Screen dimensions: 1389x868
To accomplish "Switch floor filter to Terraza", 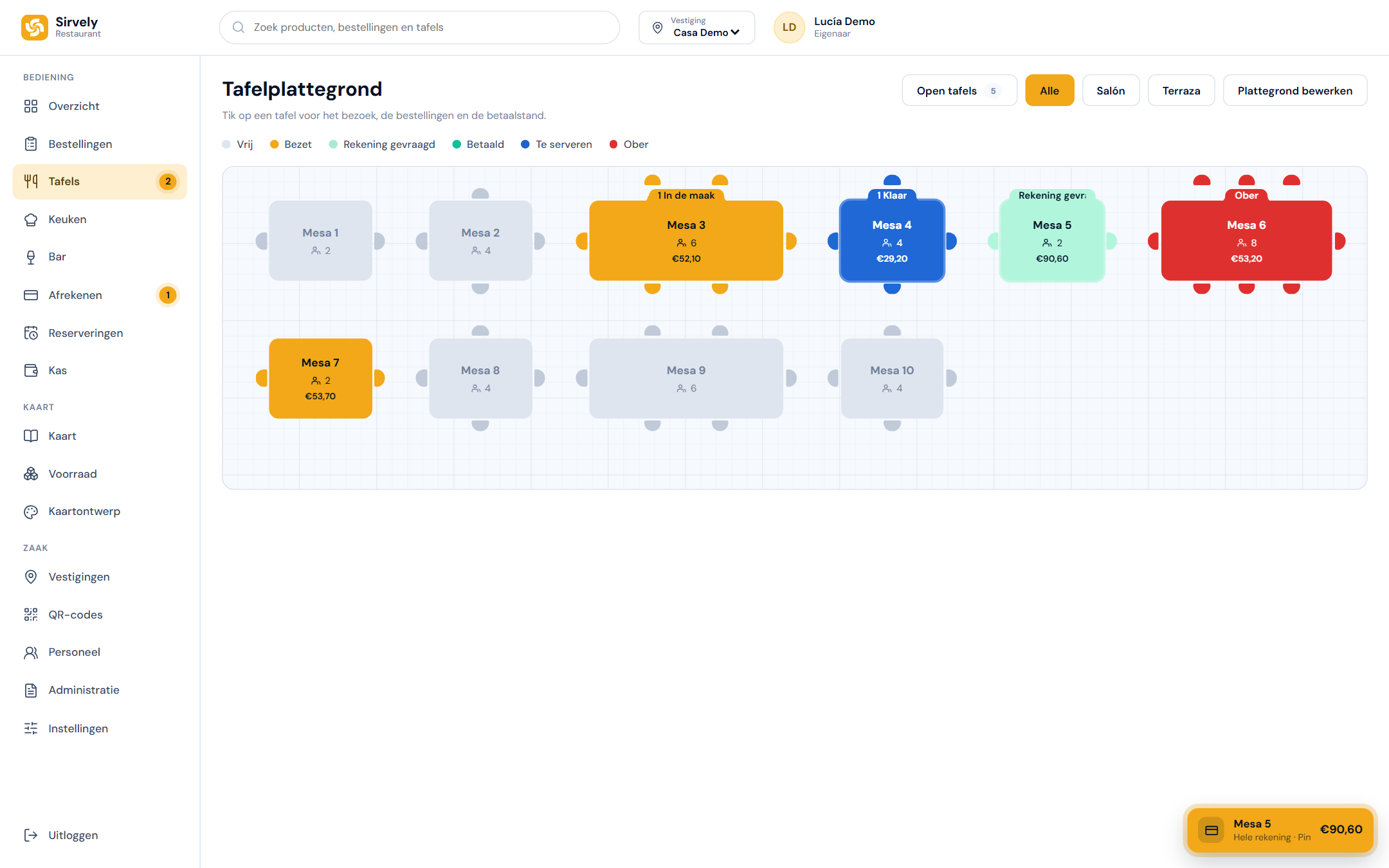I will (1181, 91).
